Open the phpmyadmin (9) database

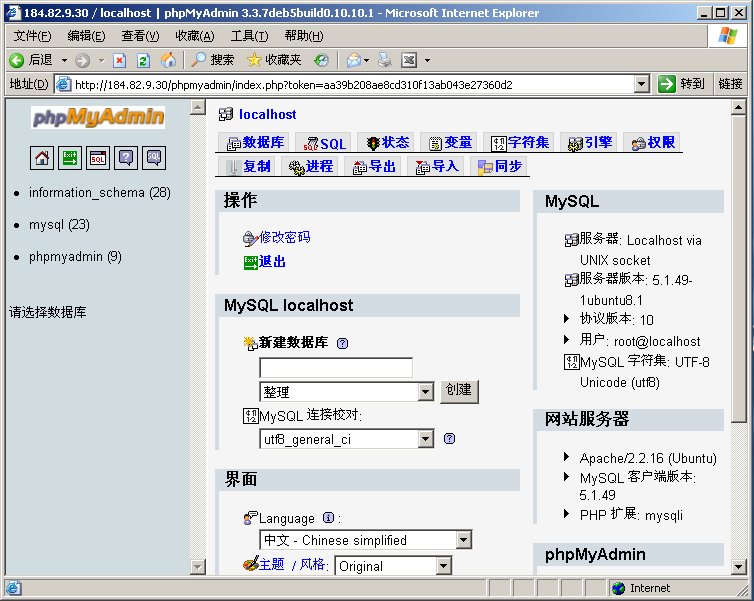coord(75,257)
